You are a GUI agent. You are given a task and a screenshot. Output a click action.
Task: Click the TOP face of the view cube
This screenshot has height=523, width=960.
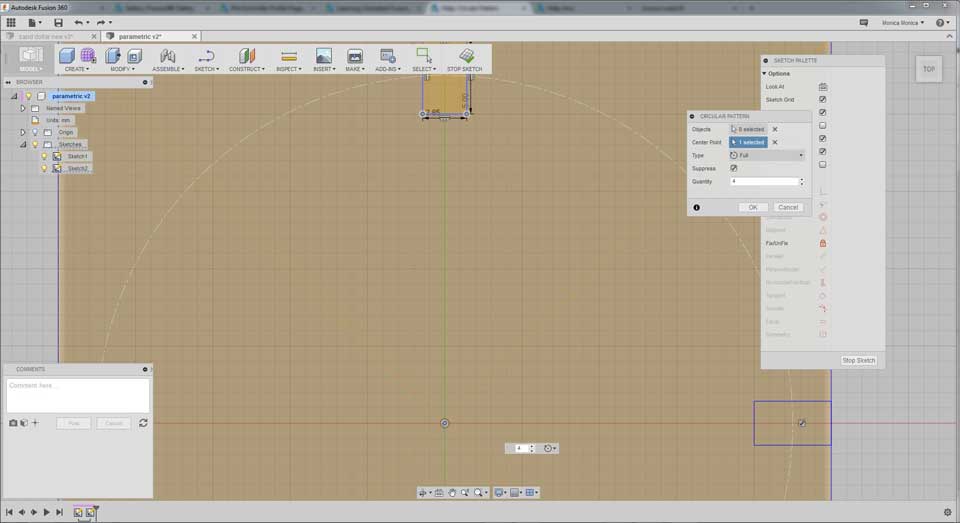[929, 69]
